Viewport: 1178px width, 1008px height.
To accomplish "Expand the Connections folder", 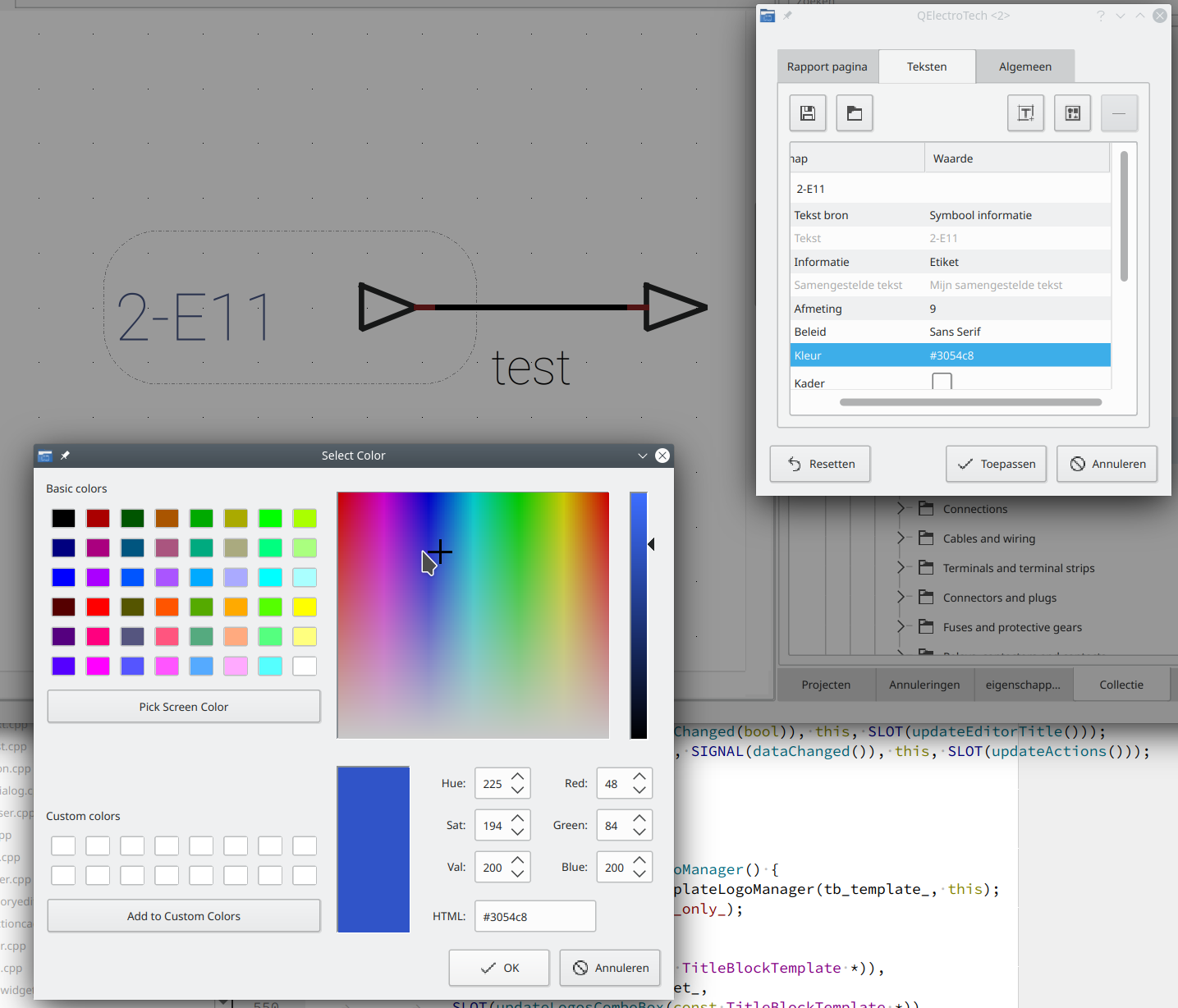I will 901,509.
